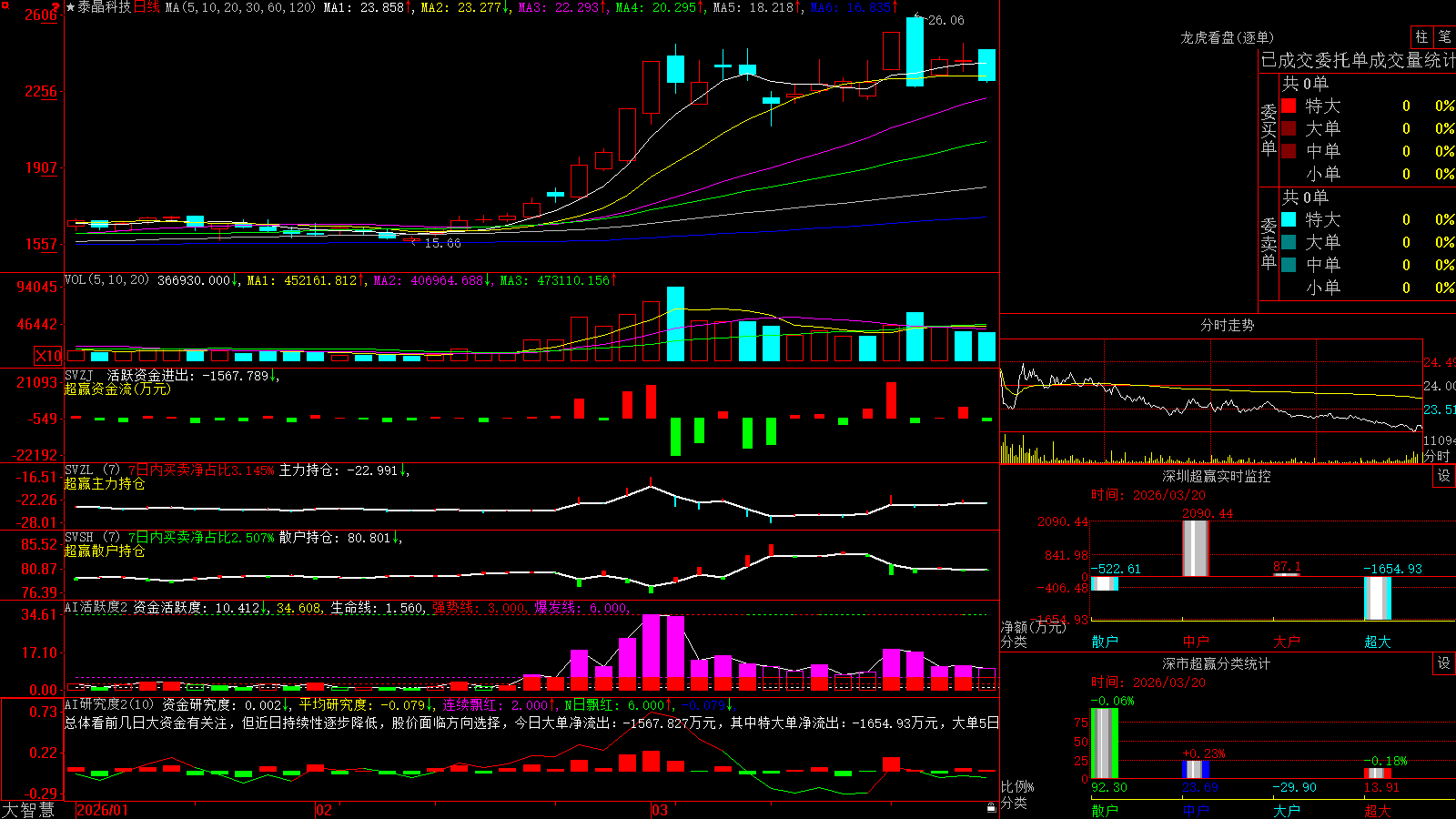1456x819 pixels.
Task: Click the dark red 大单 buy-order swatch
Action: tap(1289, 128)
